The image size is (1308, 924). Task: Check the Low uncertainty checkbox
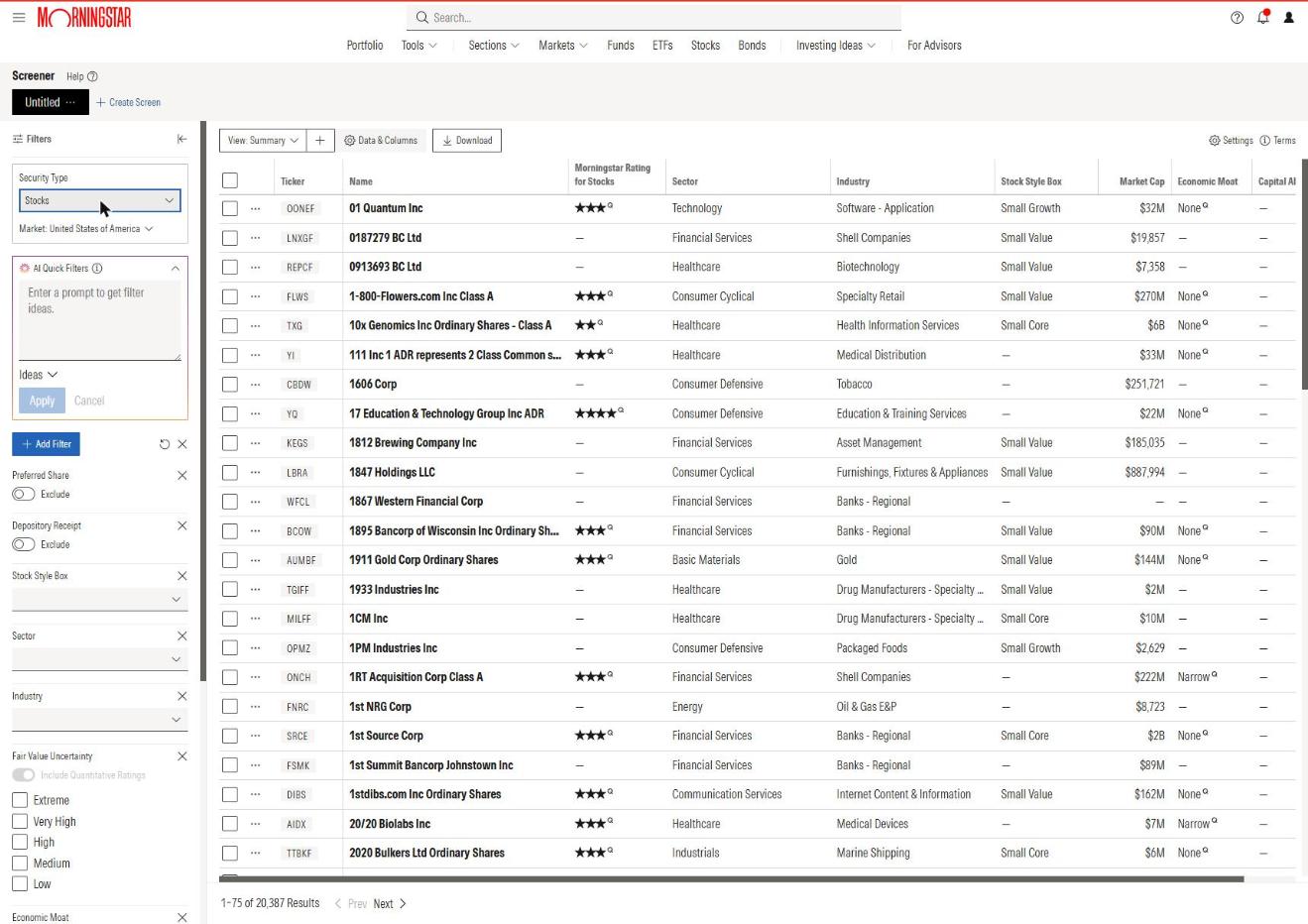20,884
